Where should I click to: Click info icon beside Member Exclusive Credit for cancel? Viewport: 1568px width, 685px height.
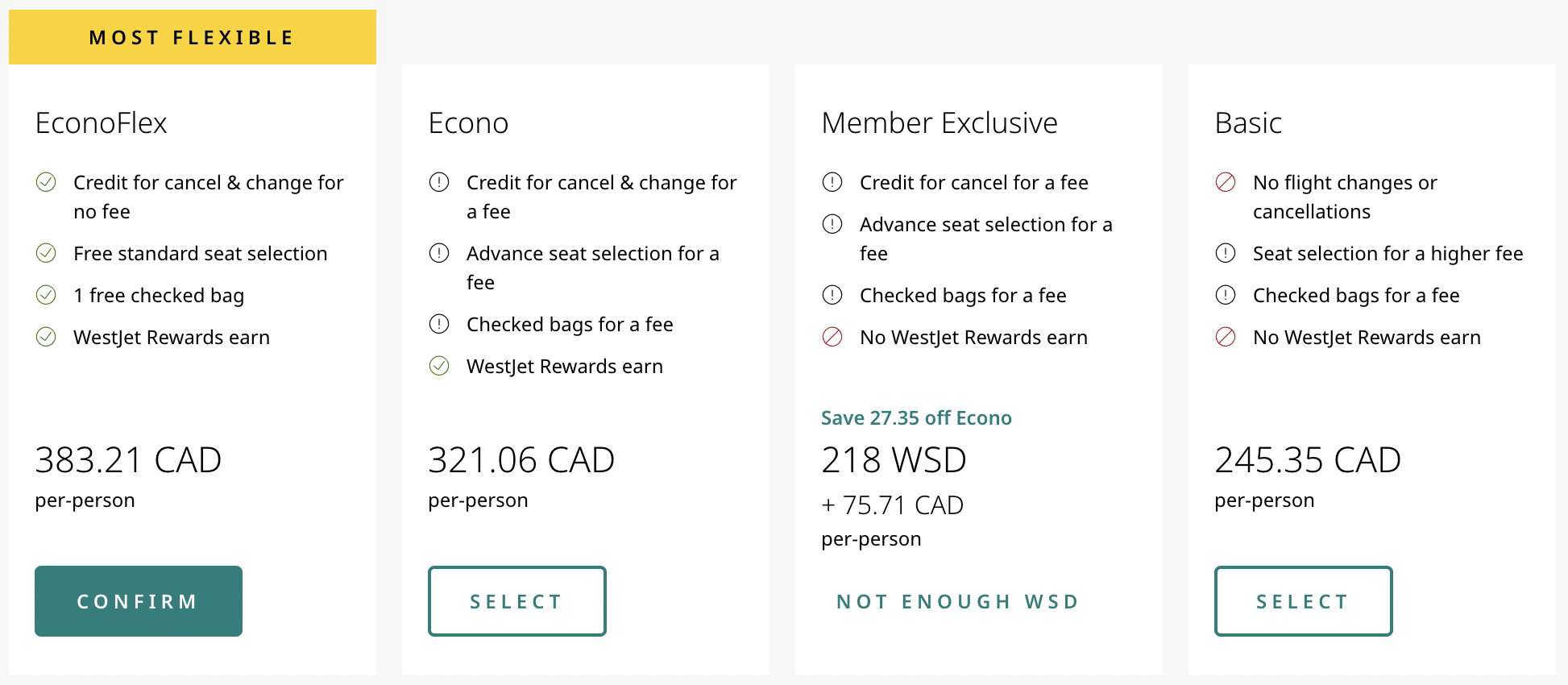832,182
